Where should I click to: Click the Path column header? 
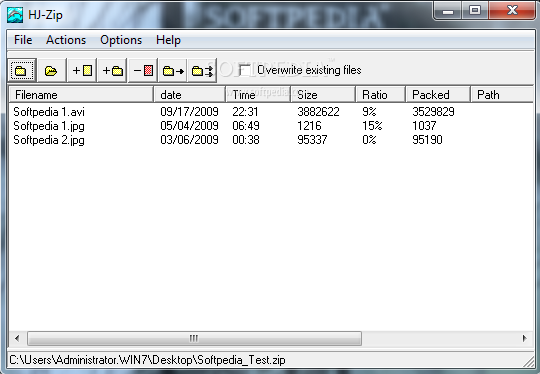click(x=502, y=95)
